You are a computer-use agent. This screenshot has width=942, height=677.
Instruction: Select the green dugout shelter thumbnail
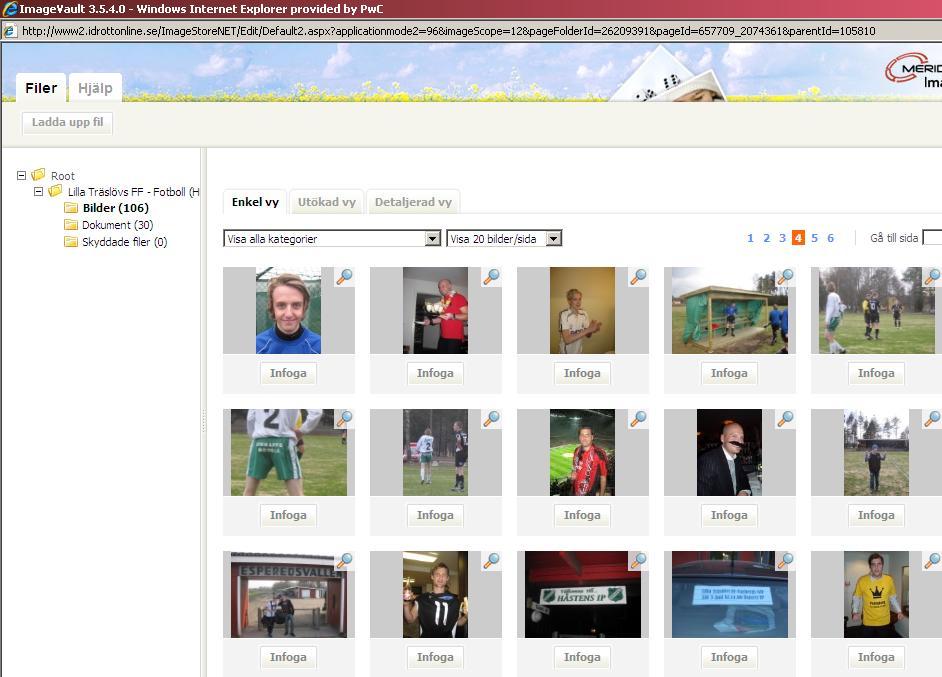tap(729, 311)
